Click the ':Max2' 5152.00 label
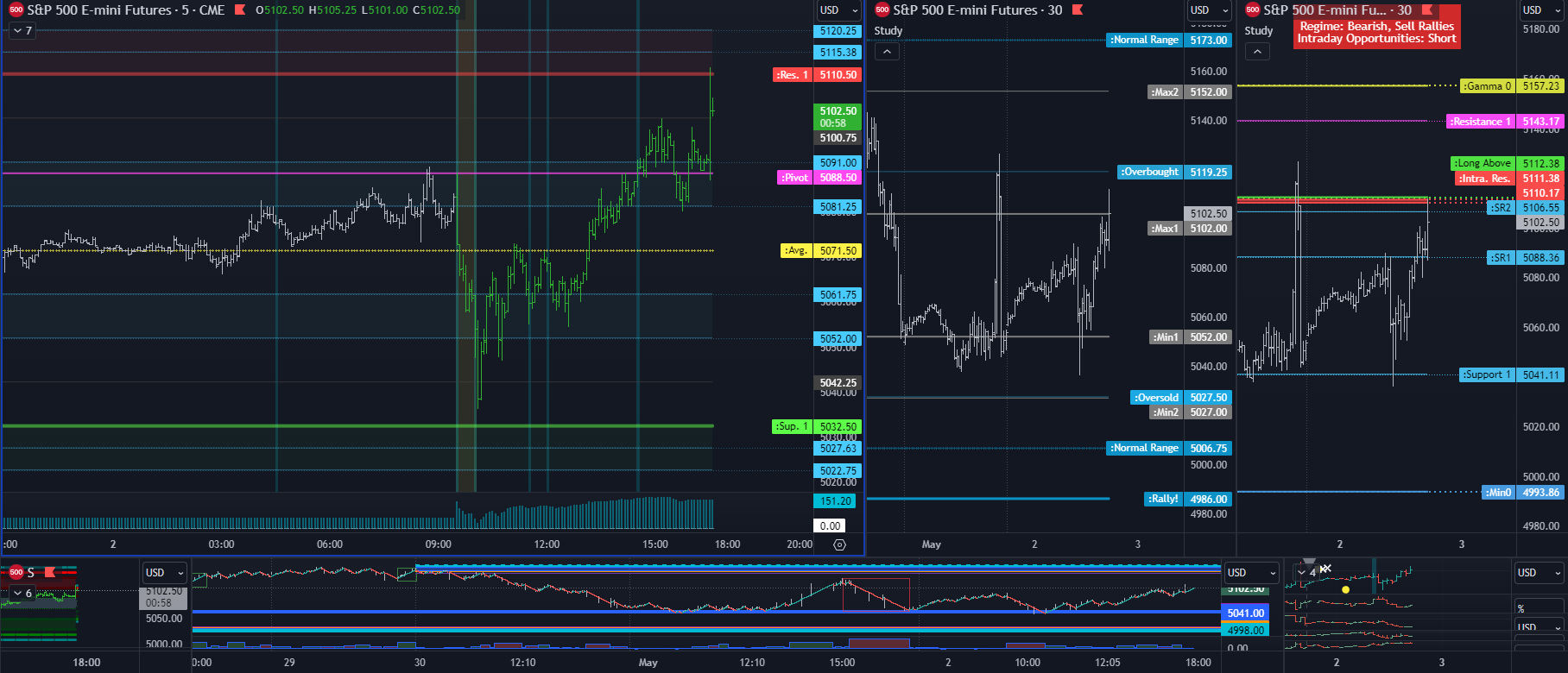 click(1190, 92)
